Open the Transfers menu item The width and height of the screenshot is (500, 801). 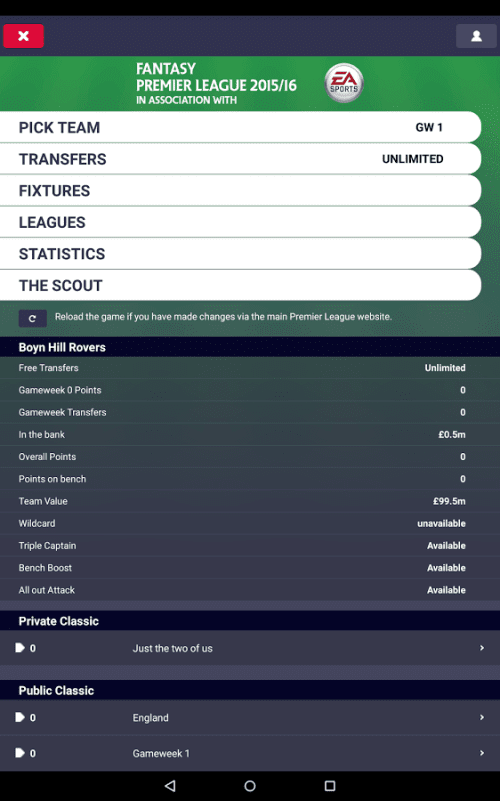(x=241, y=159)
